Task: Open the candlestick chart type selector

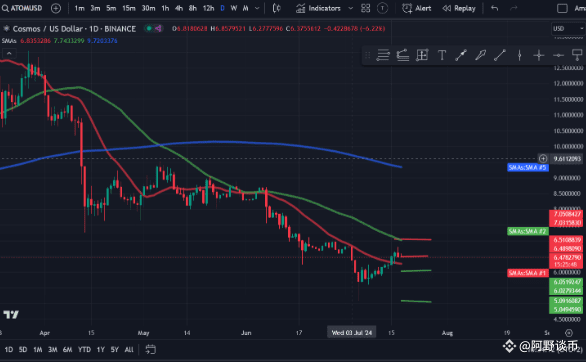Action: pyautogui.click(x=277, y=8)
